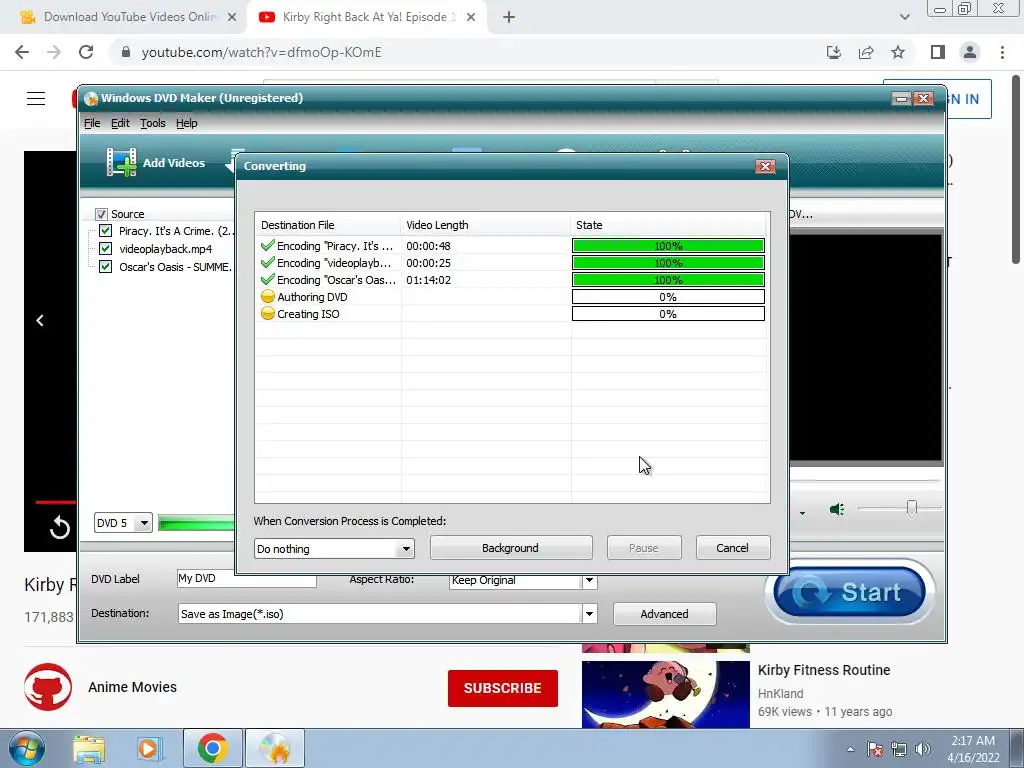Click the State column header
The image size is (1024, 768).
pyautogui.click(x=669, y=225)
